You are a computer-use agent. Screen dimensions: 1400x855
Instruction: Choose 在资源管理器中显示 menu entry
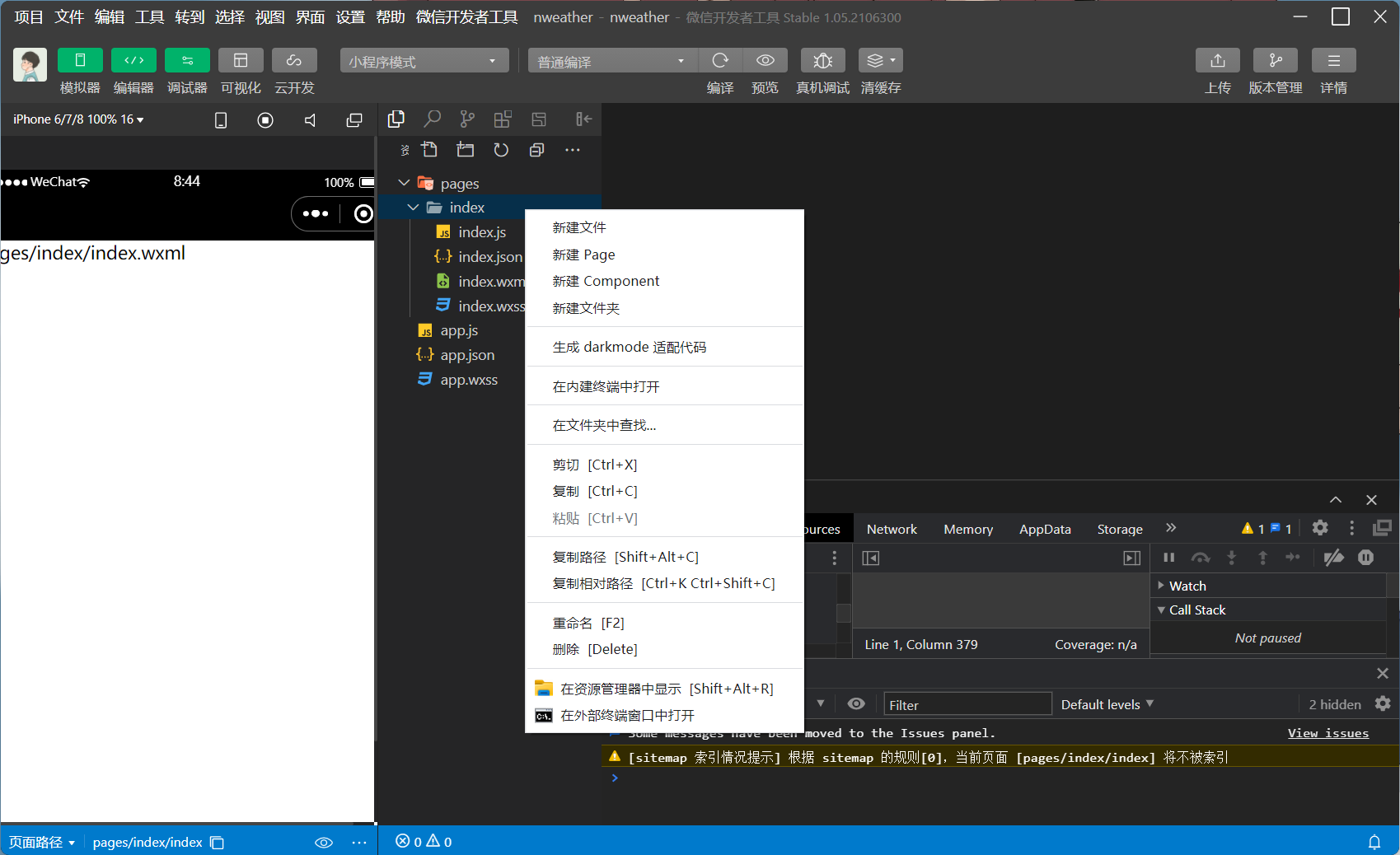(665, 689)
